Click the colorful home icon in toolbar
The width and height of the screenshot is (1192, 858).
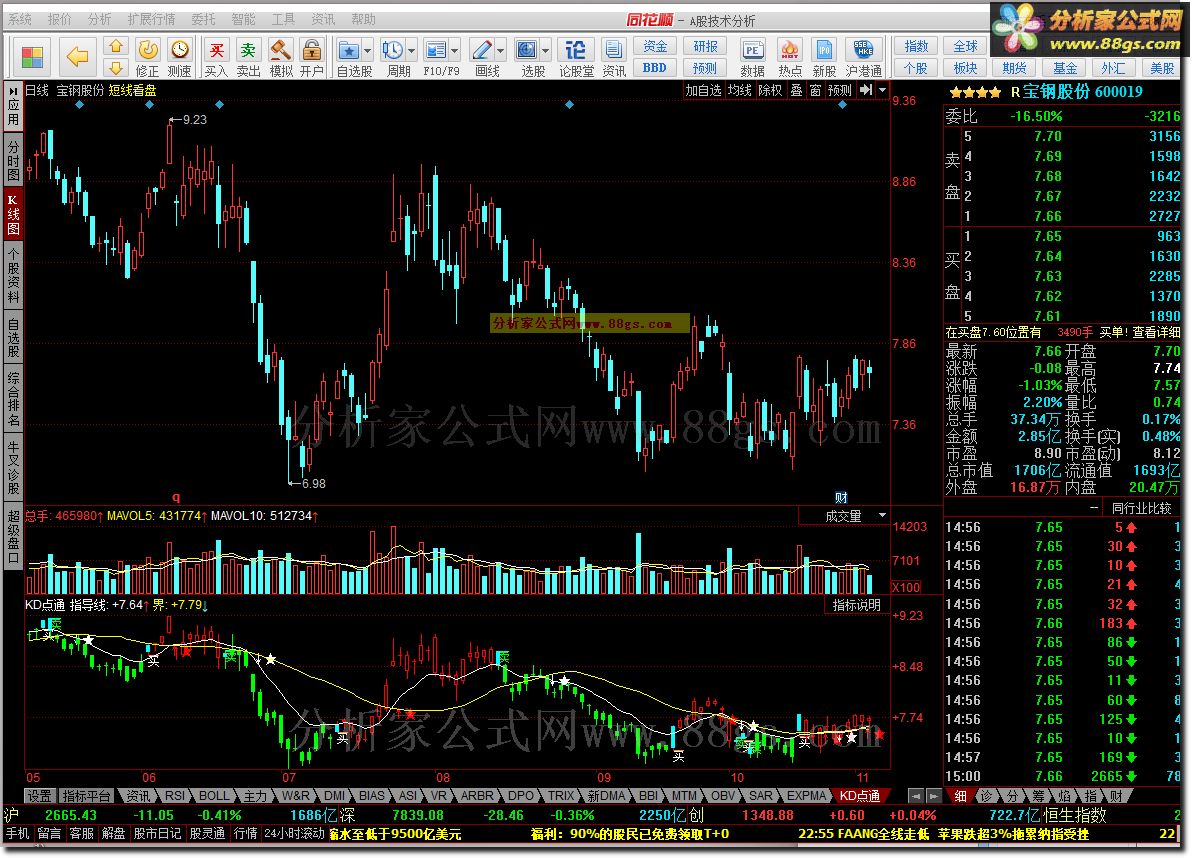click(x=33, y=57)
